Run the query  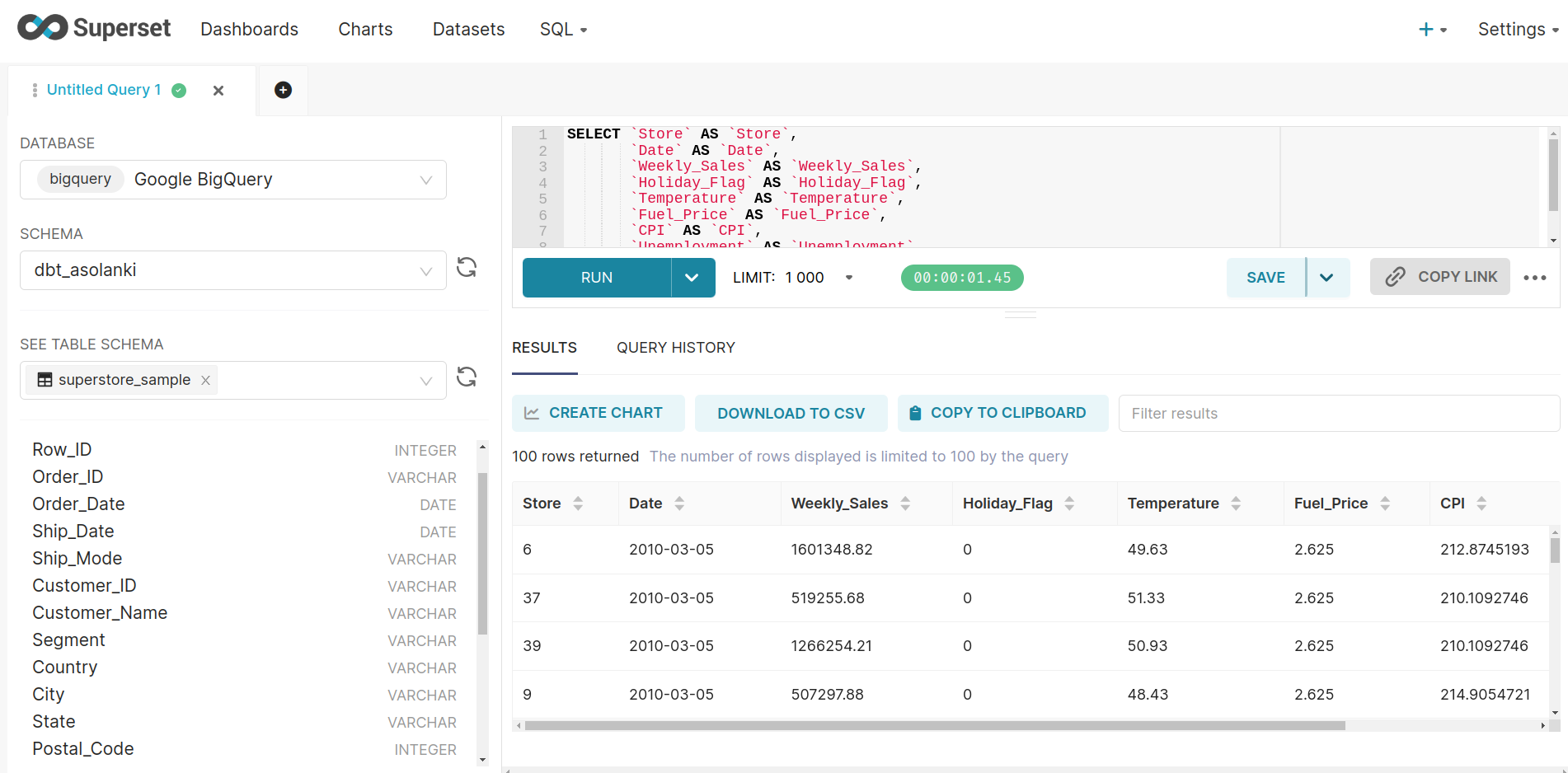click(x=597, y=278)
